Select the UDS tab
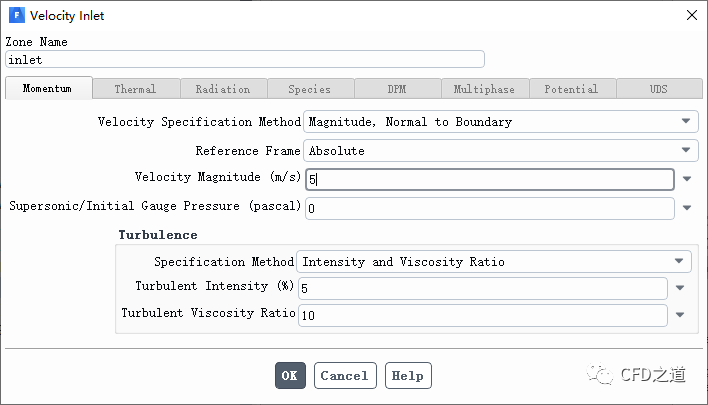Screen dimensions: 708x405 pyautogui.click(x=658, y=89)
